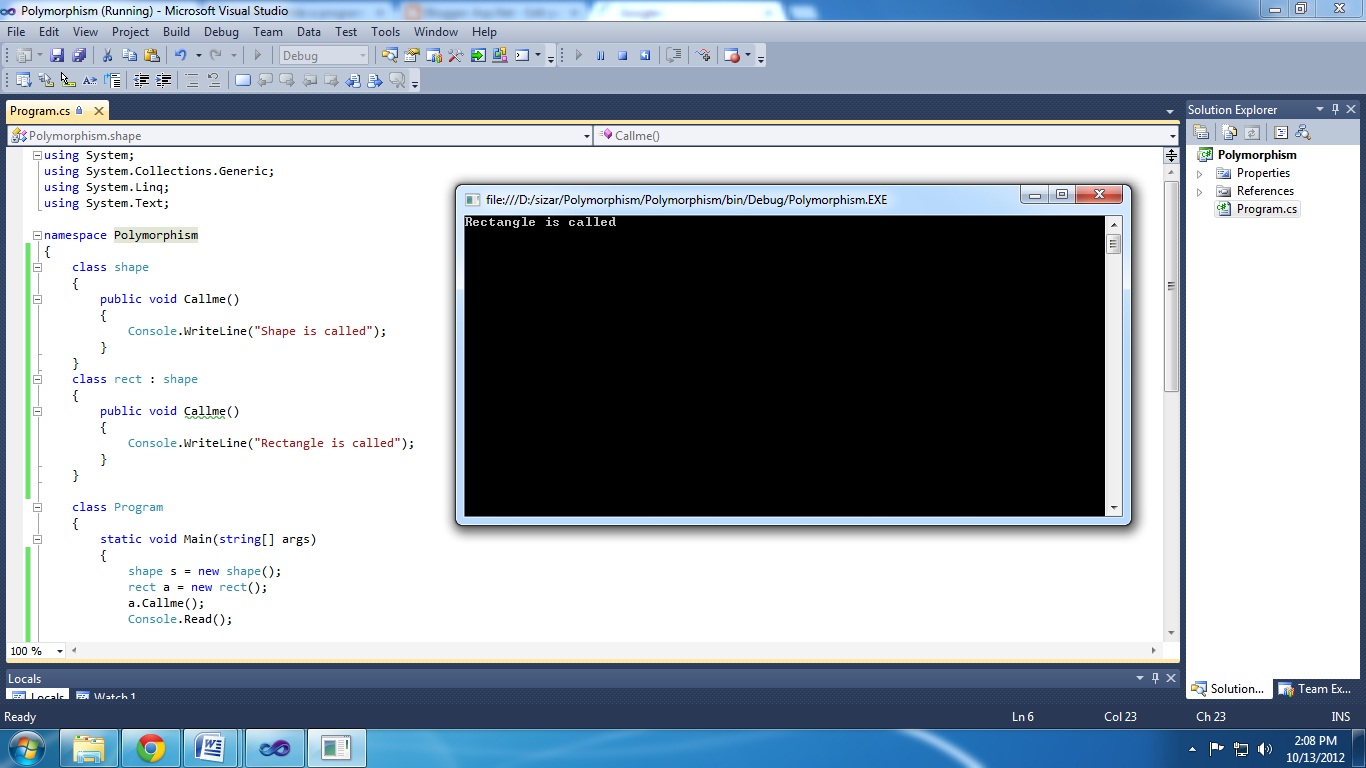Click Show All Files in Solution Explorer
The image size is (1366, 768).
point(1230,132)
